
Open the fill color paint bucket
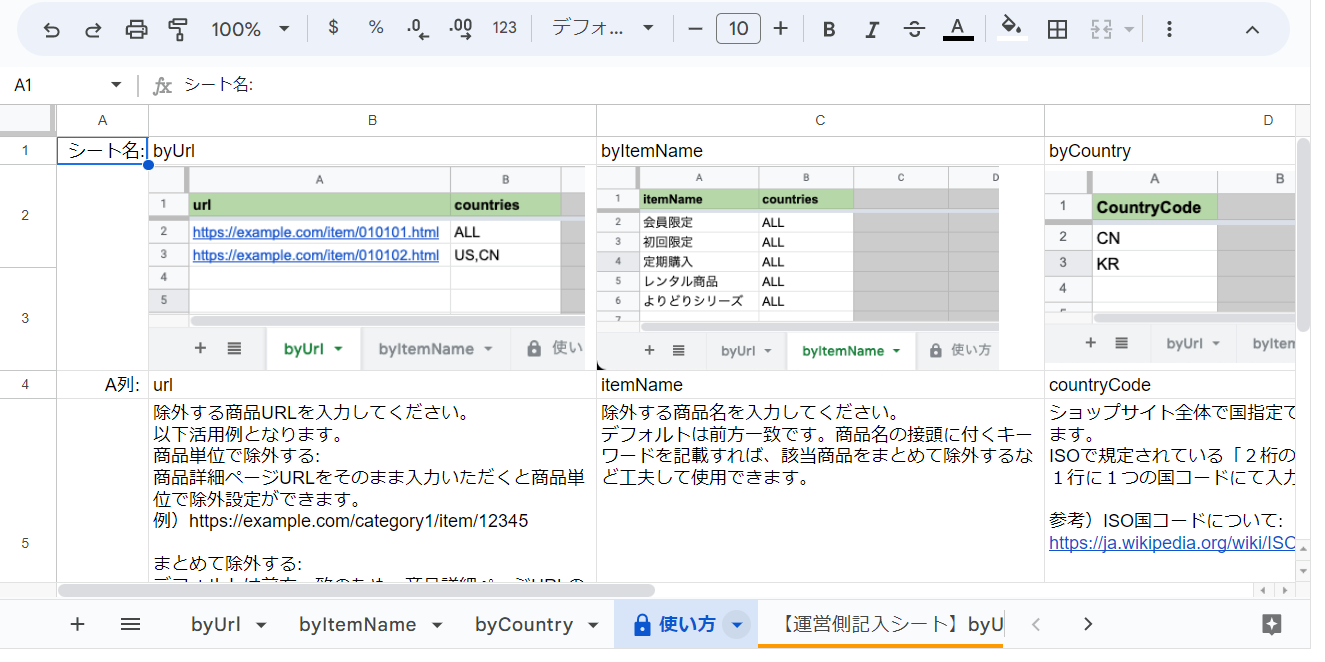click(x=1012, y=28)
